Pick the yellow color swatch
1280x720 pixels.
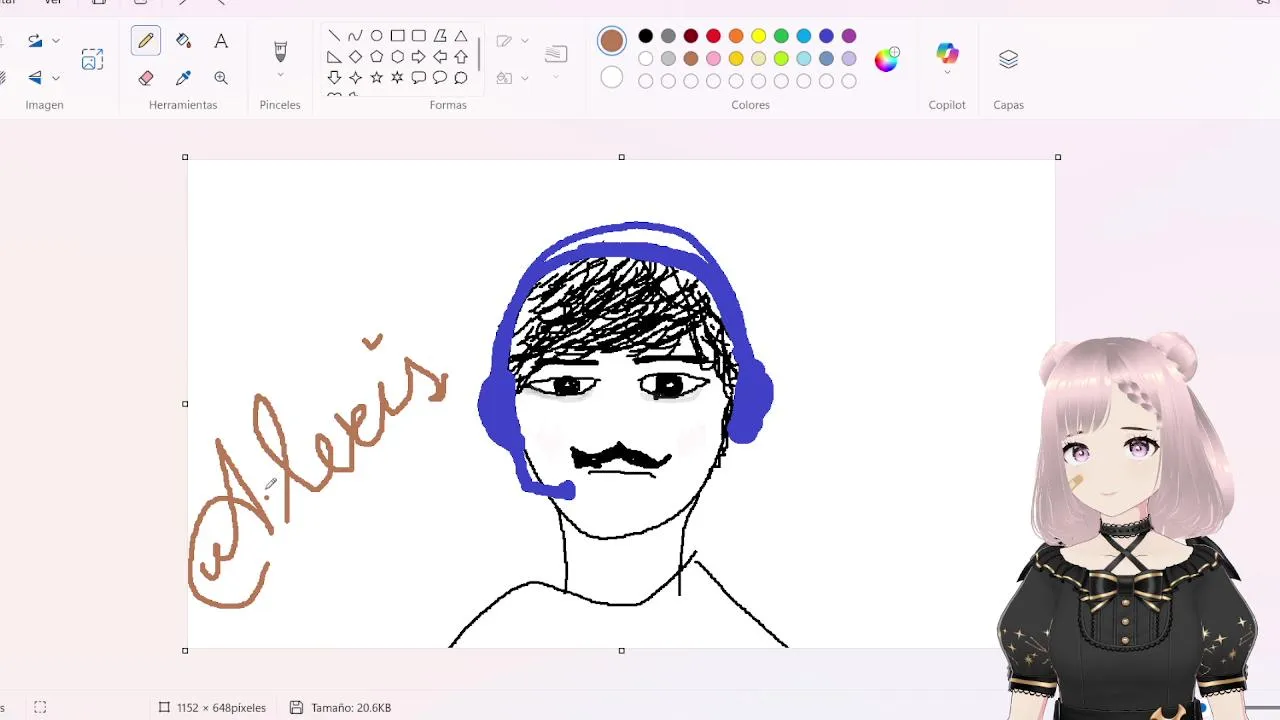coord(759,37)
